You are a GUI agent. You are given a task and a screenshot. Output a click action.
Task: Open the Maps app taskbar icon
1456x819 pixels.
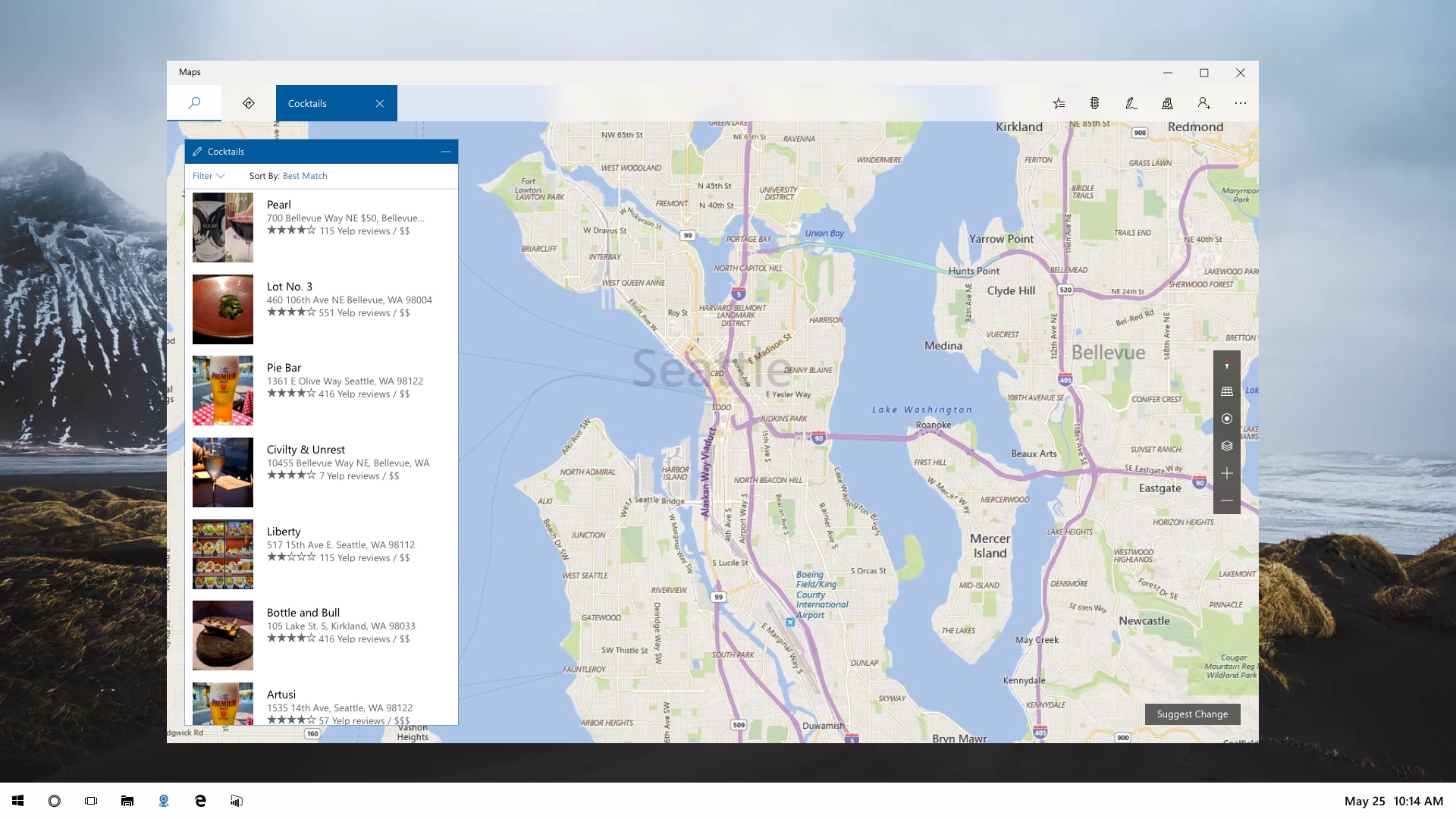click(x=164, y=801)
